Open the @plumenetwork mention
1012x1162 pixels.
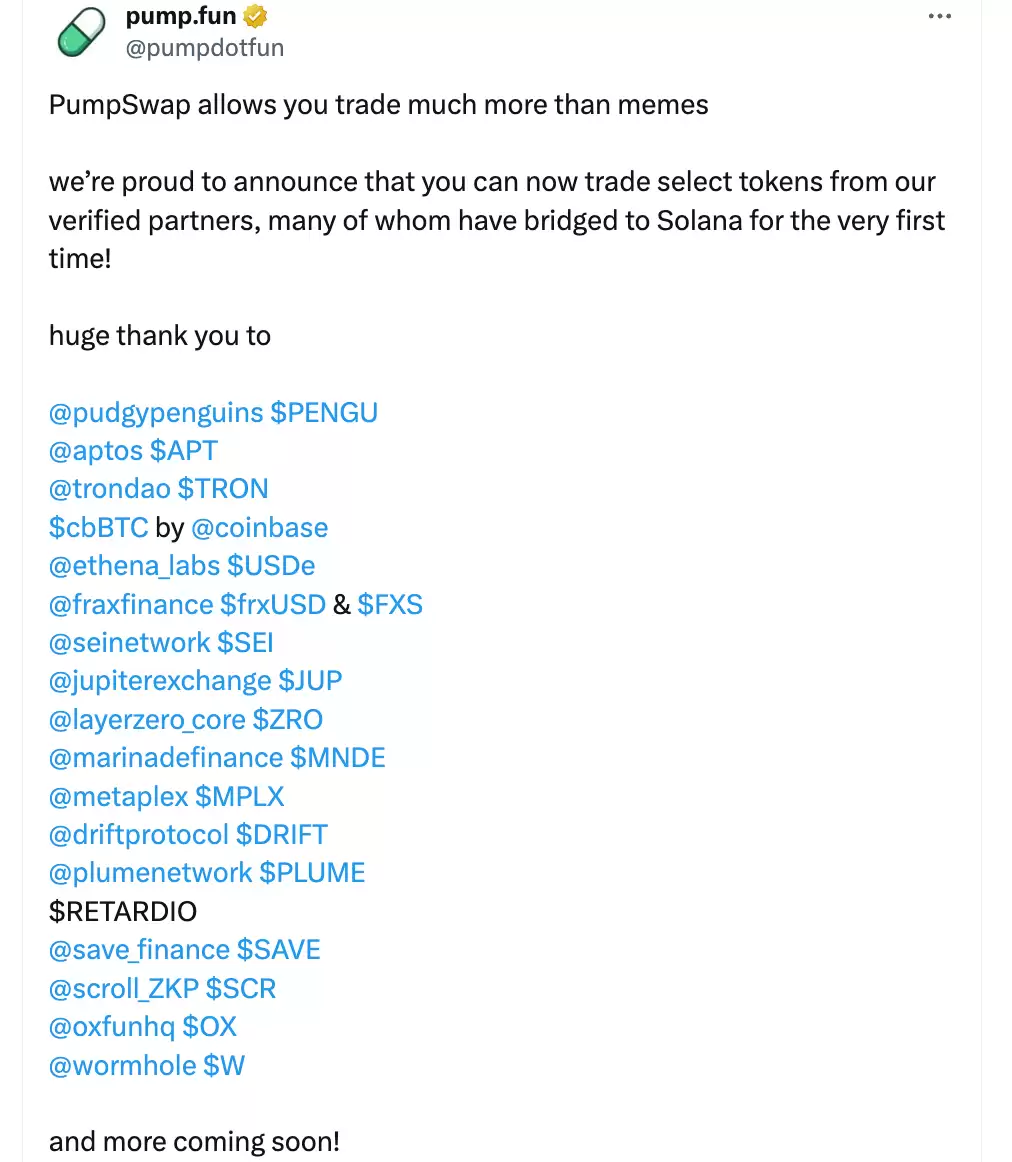[151, 873]
